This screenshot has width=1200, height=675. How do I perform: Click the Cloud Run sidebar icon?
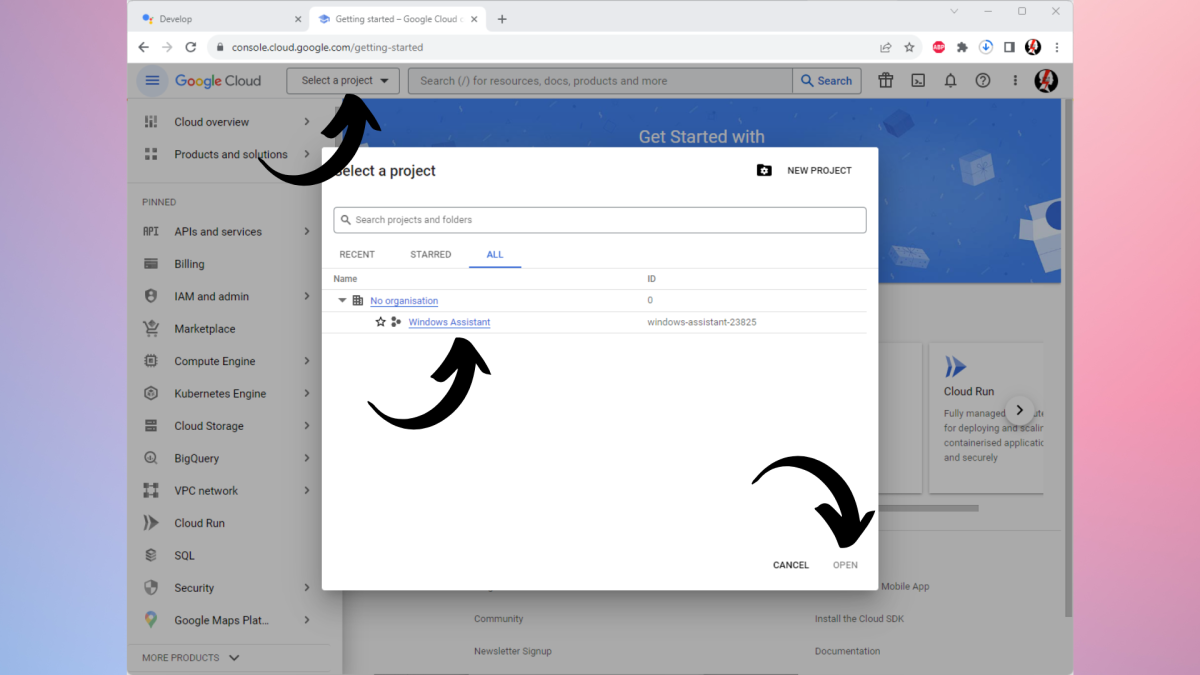151,523
